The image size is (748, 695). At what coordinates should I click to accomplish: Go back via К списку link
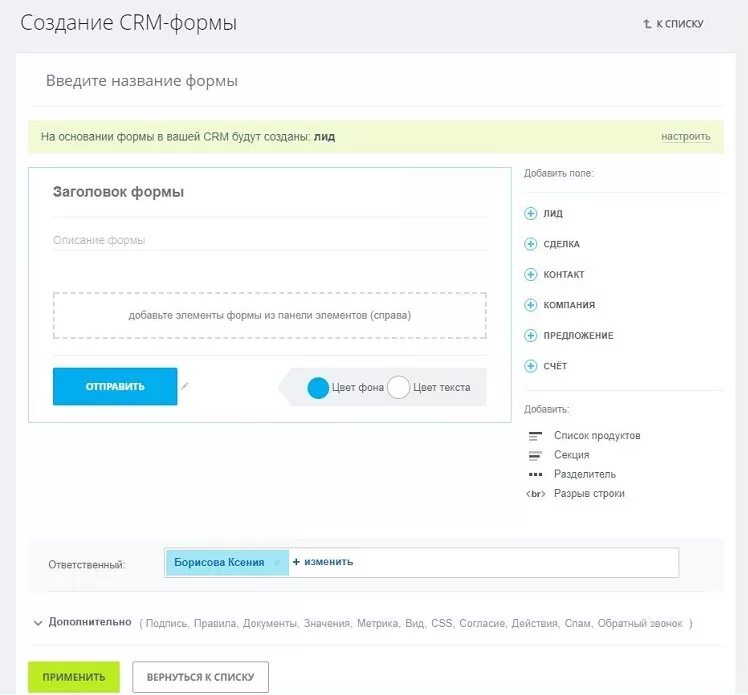673,23
